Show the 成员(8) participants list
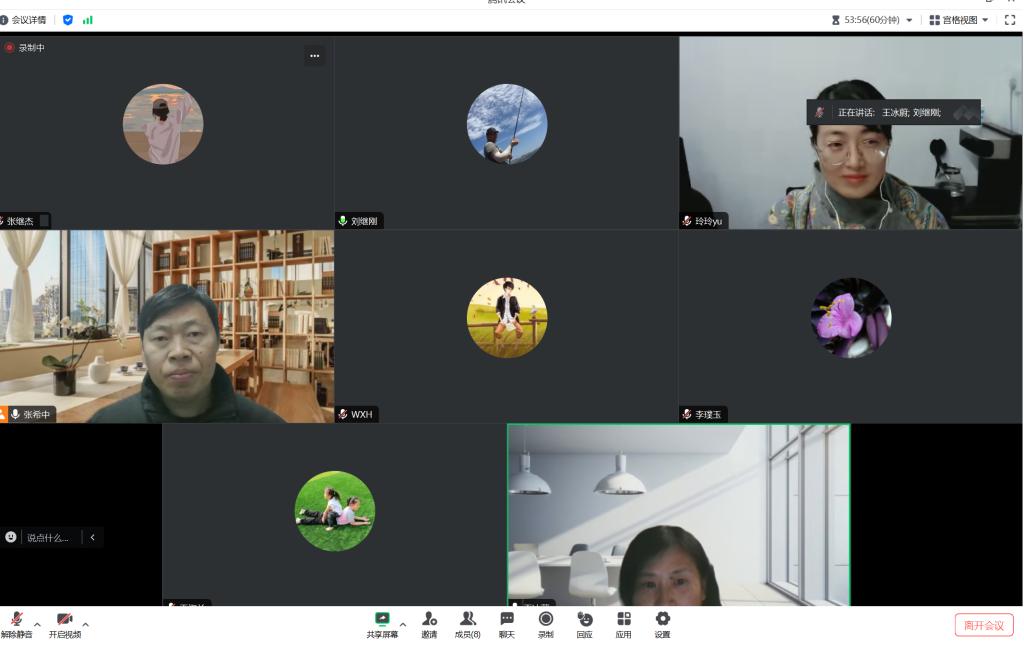The image size is (1024, 645). click(468, 625)
